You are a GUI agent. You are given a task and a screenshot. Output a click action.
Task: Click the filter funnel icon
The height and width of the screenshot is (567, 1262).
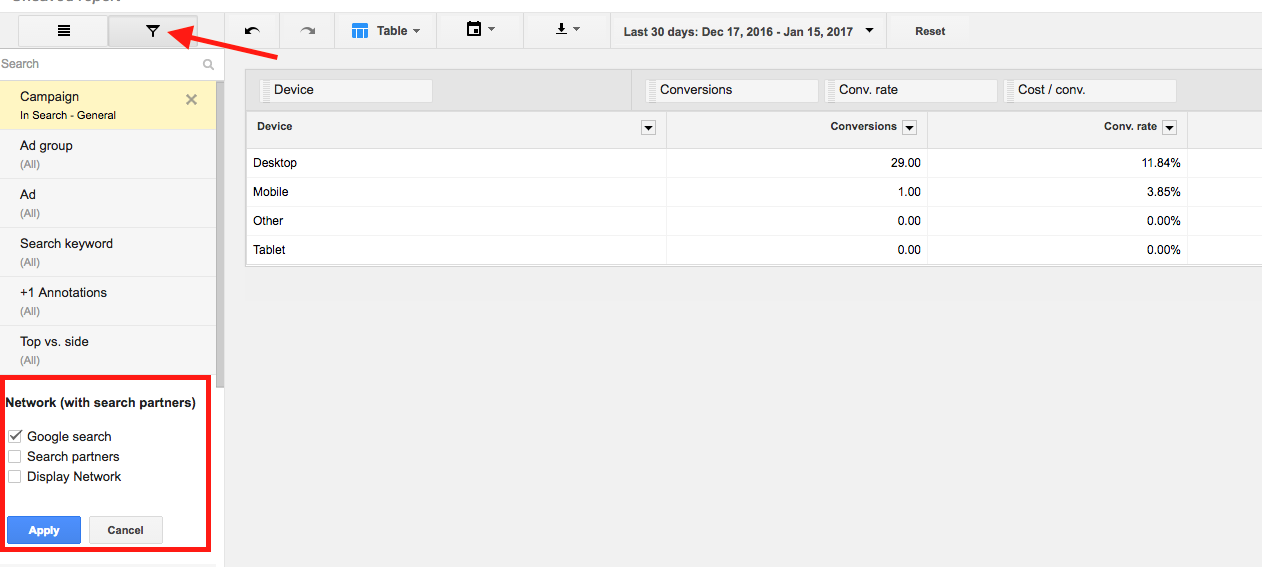tap(152, 31)
